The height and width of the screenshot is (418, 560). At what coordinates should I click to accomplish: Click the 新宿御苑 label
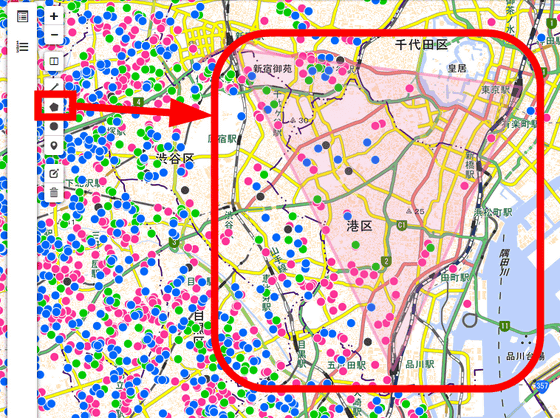click(272, 69)
